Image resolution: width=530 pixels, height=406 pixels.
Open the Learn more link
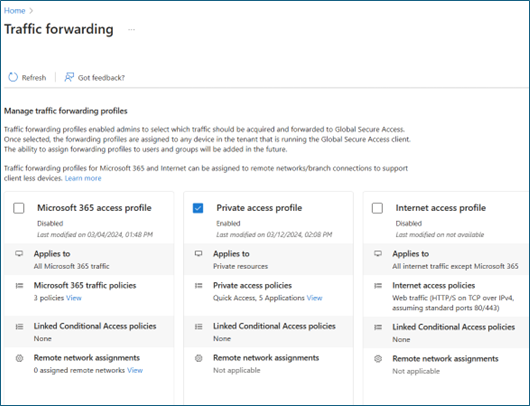point(83,178)
